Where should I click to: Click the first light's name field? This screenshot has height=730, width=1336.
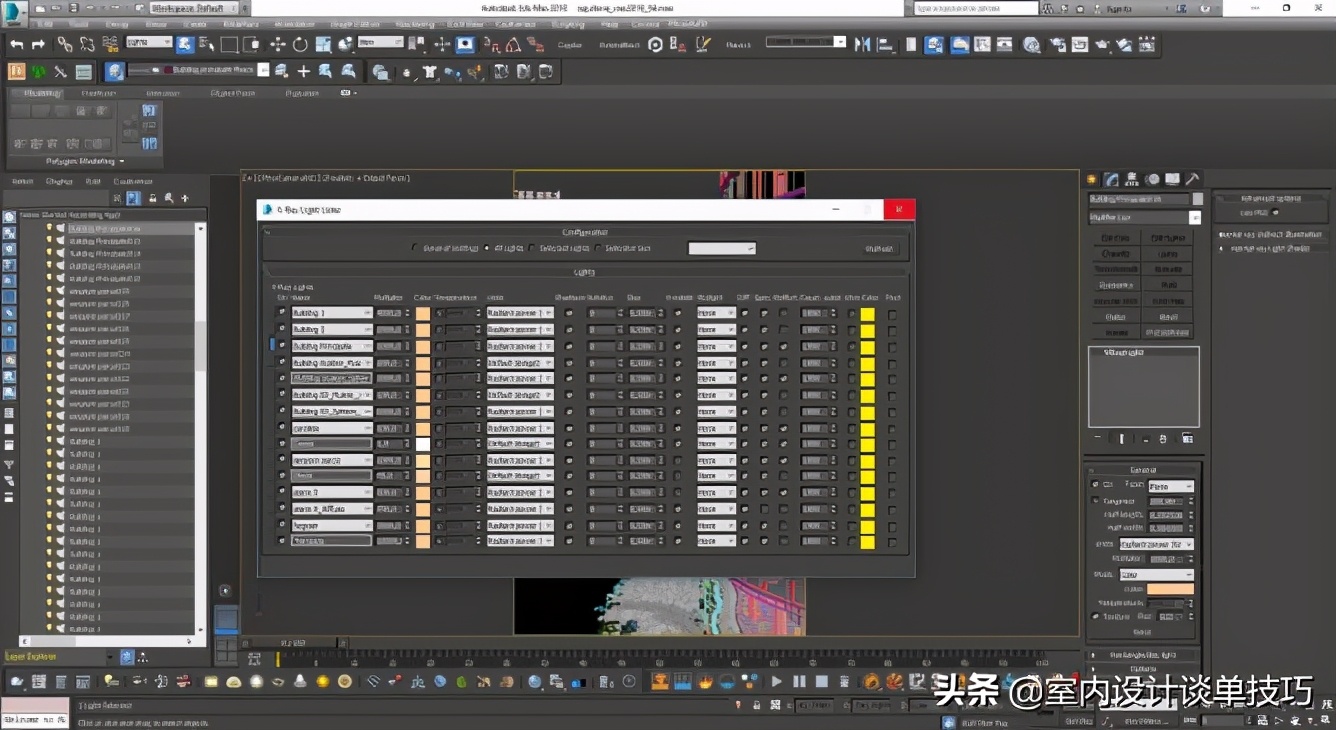pyautogui.click(x=331, y=313)
